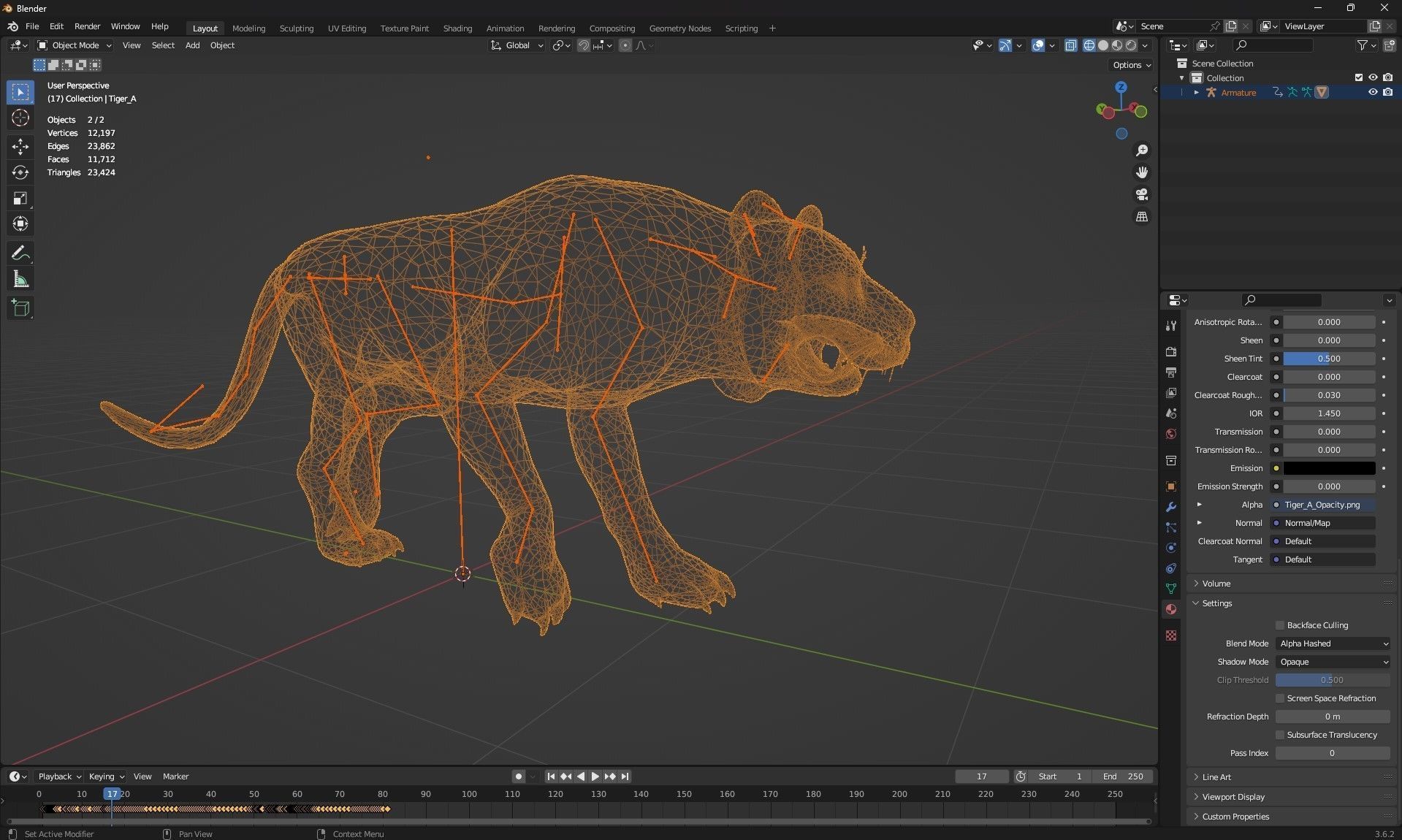
Task: Switch perspective/orthographic grid icon
Action: [x=1142, y=217]
